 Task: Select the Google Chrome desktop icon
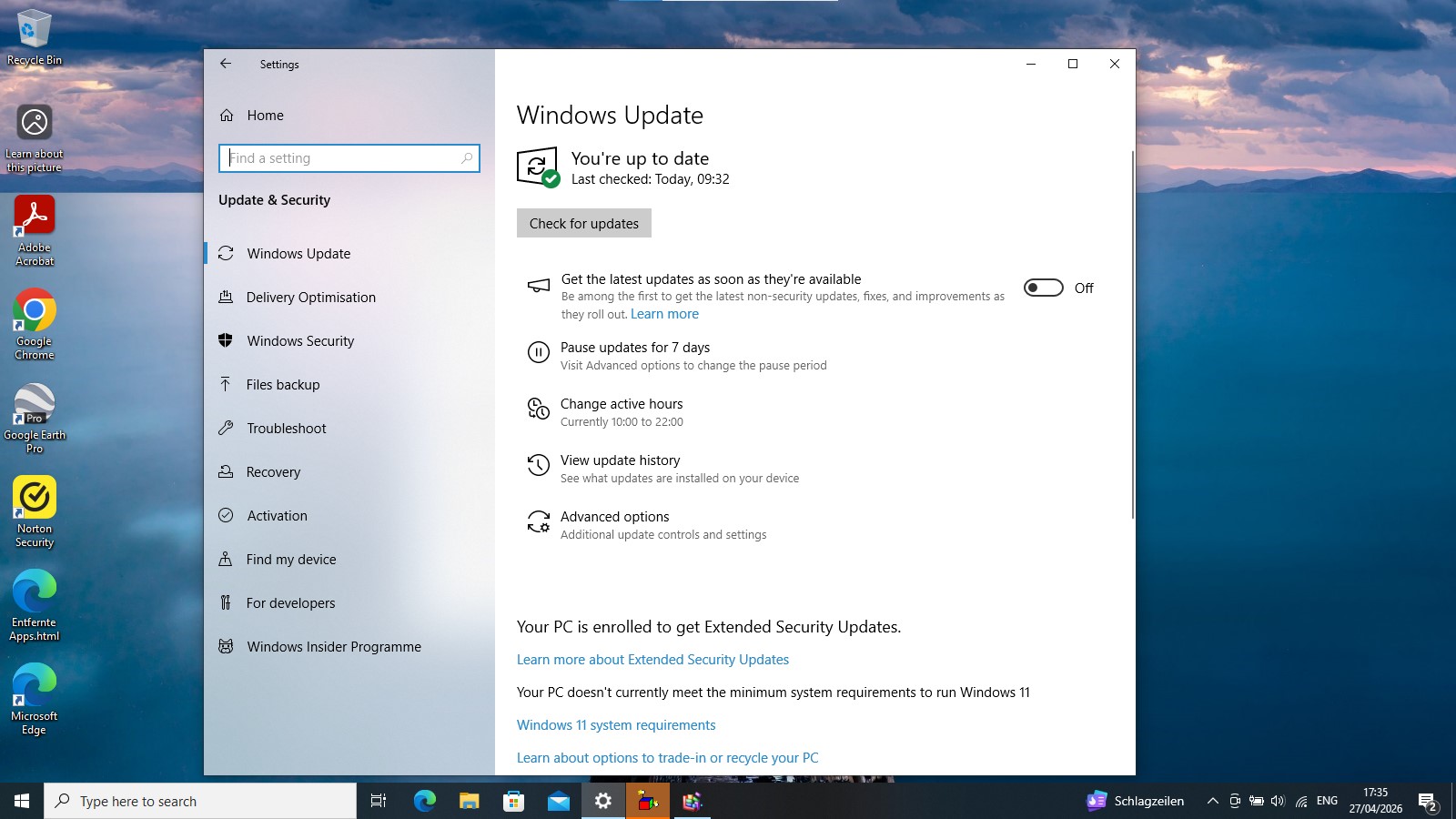pos(35,325)
